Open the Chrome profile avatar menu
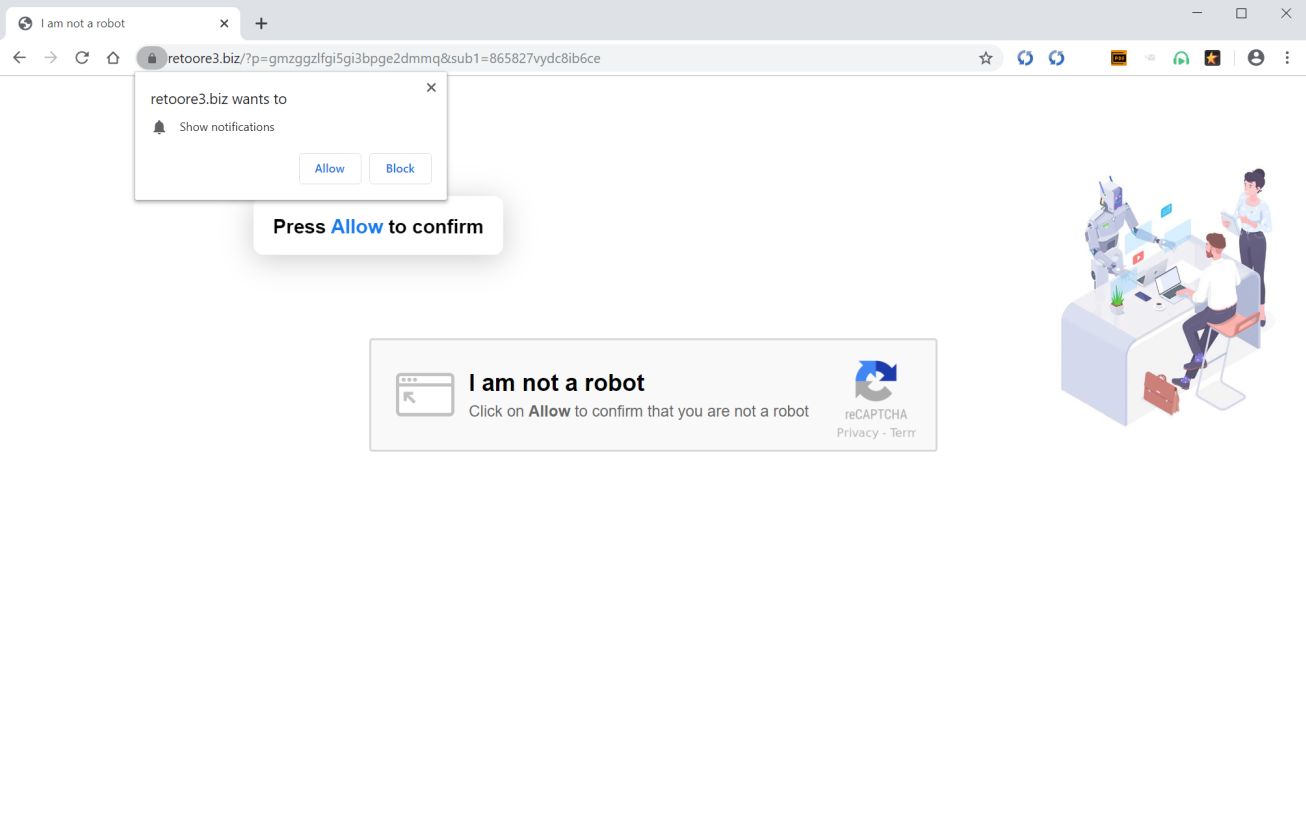 (x=1256, y=58)
